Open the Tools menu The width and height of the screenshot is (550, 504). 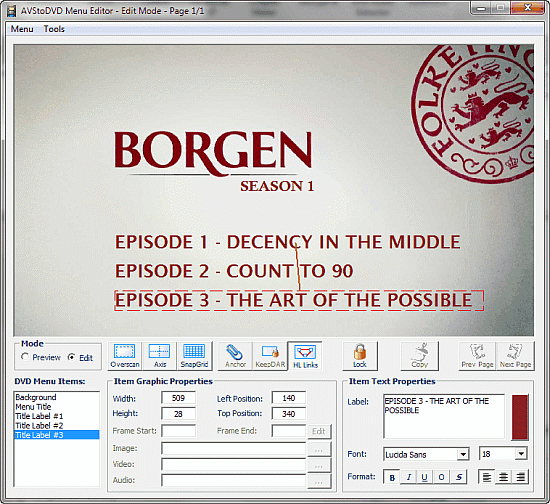(54, 29)
